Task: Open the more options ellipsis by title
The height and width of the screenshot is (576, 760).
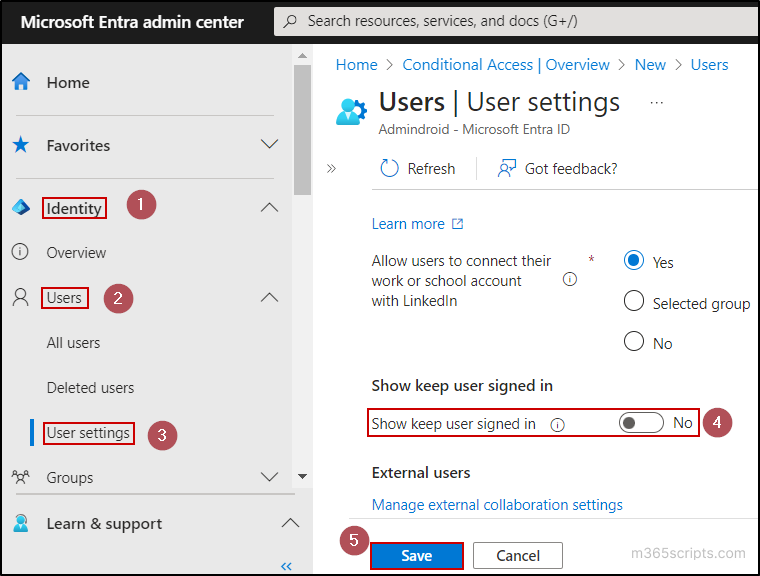Action: (x=657, y=103)
